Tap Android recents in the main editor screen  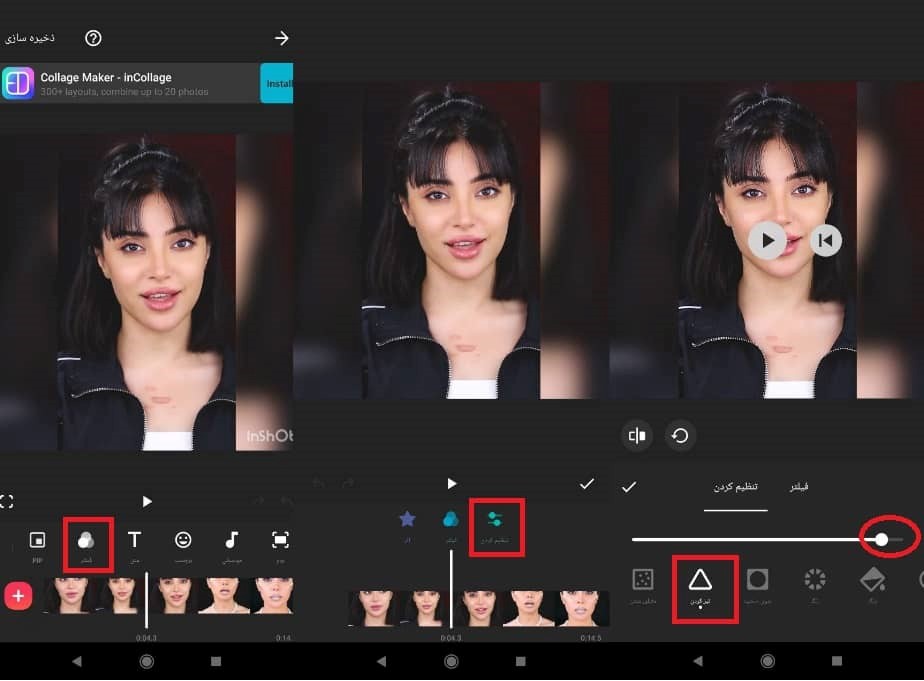(x=216, y=661)
